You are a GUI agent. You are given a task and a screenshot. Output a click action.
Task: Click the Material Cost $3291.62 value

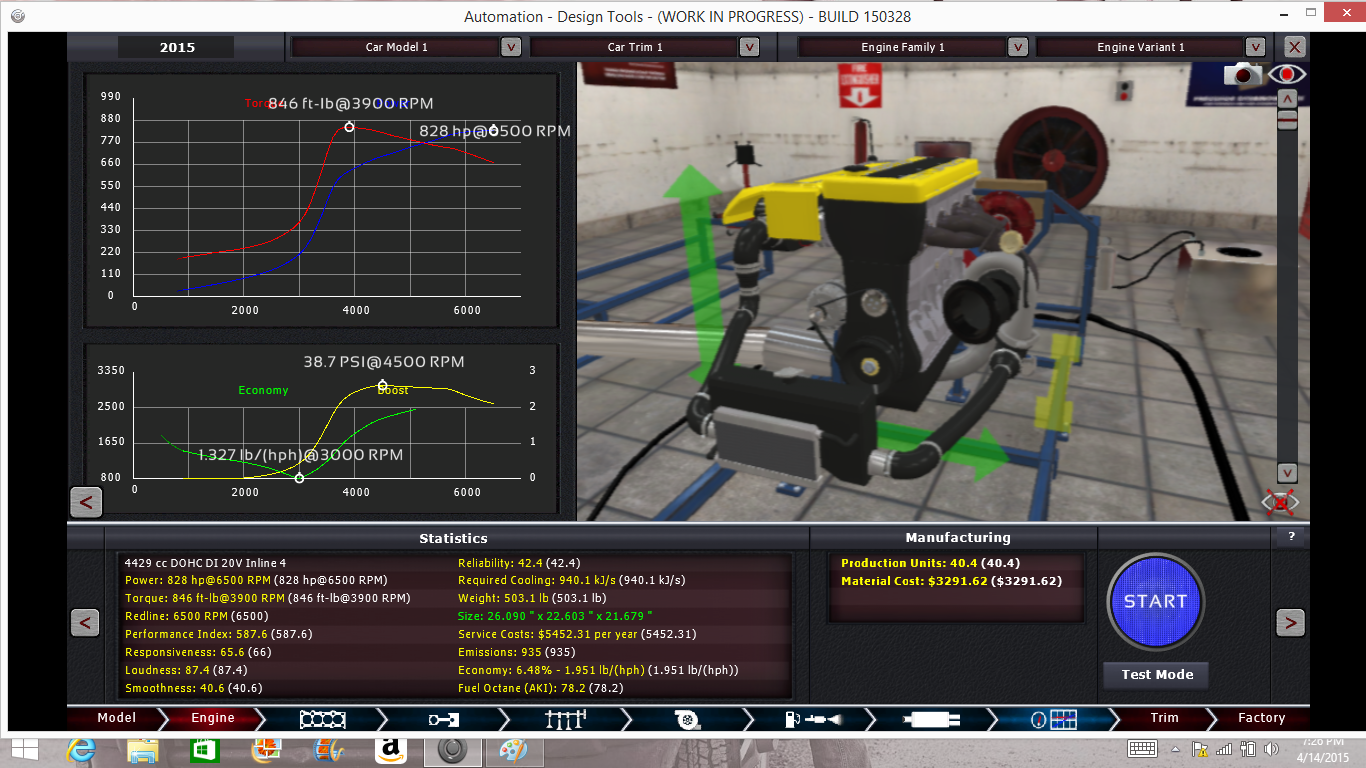coord(951,581)
